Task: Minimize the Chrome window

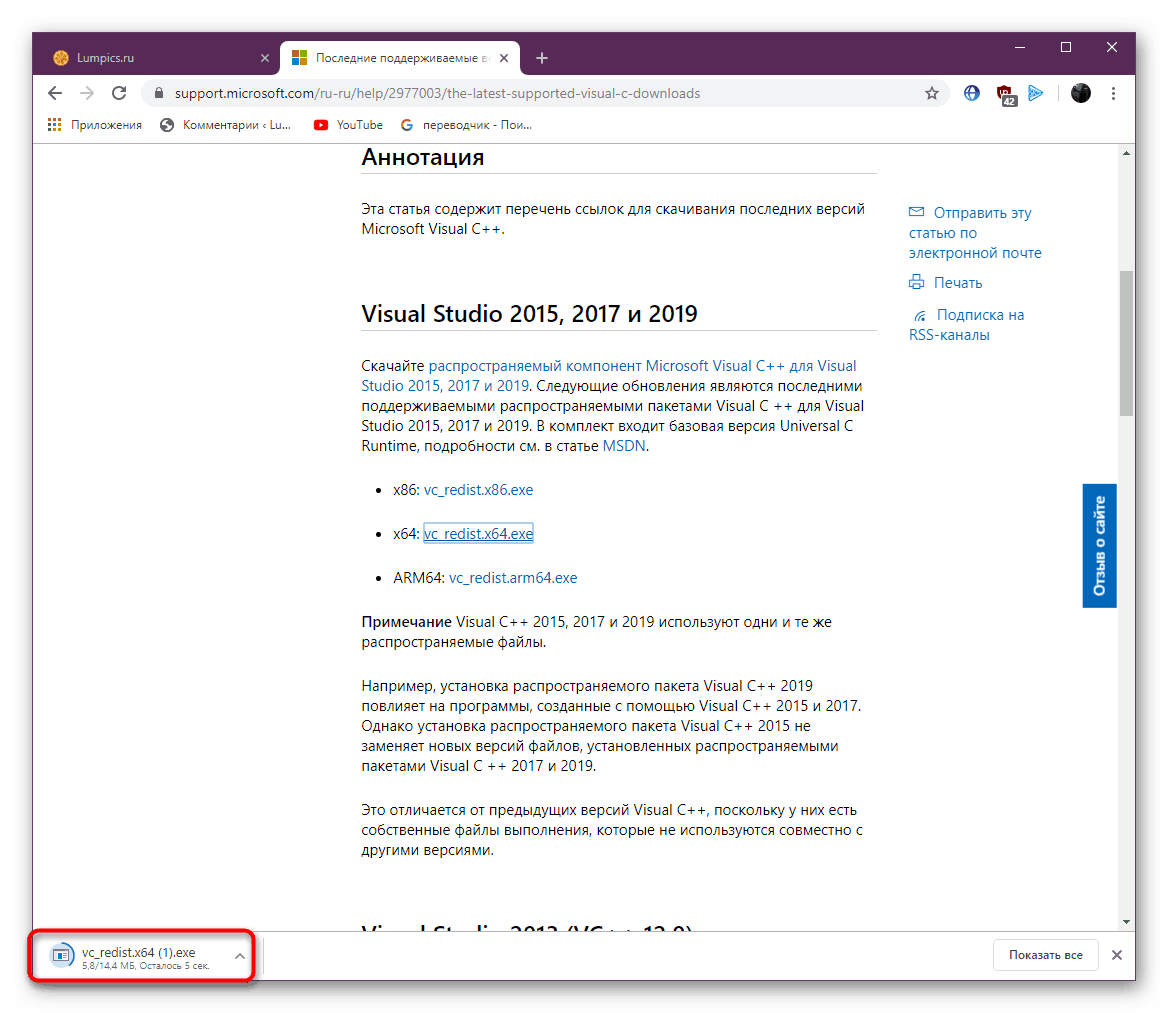Action: pos(1020,47)
